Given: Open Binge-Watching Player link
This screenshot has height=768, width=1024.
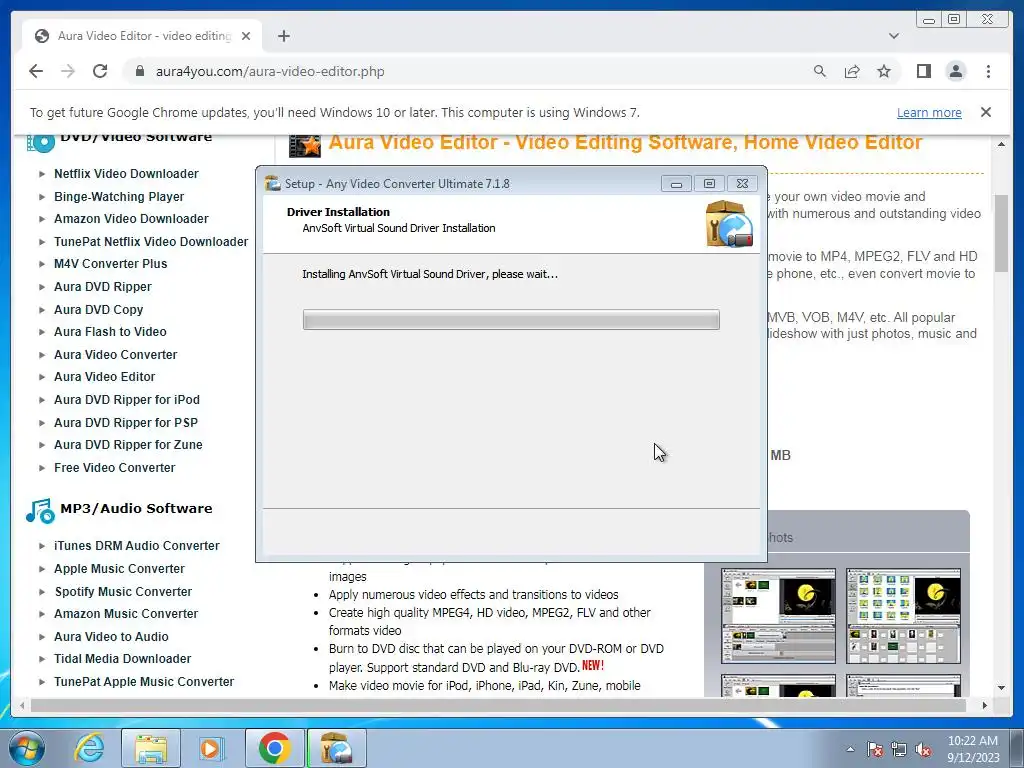Looking at the screenshot, I should (119, 197).
